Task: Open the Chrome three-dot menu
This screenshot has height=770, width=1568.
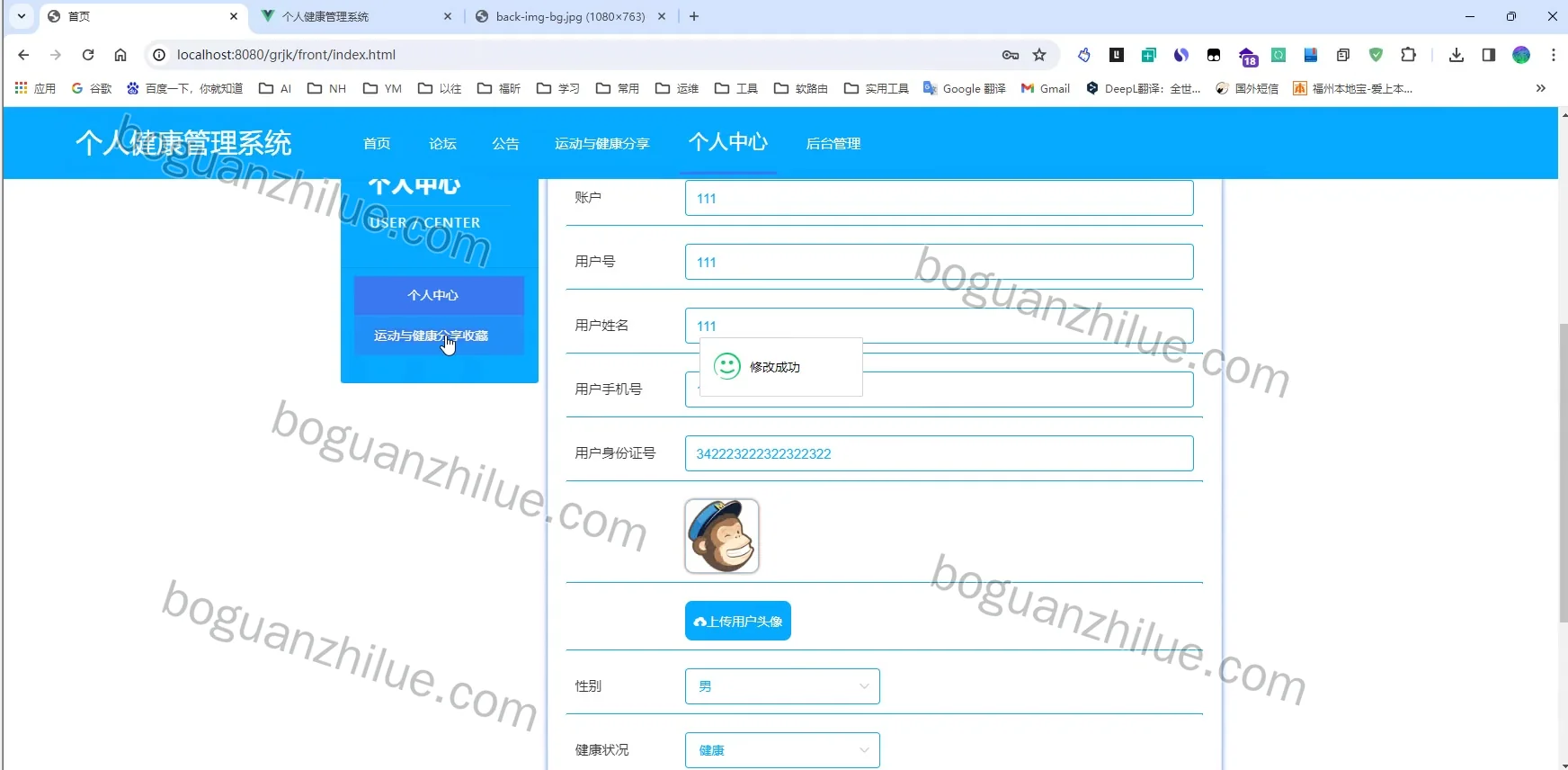Action: pos(1554,55)
